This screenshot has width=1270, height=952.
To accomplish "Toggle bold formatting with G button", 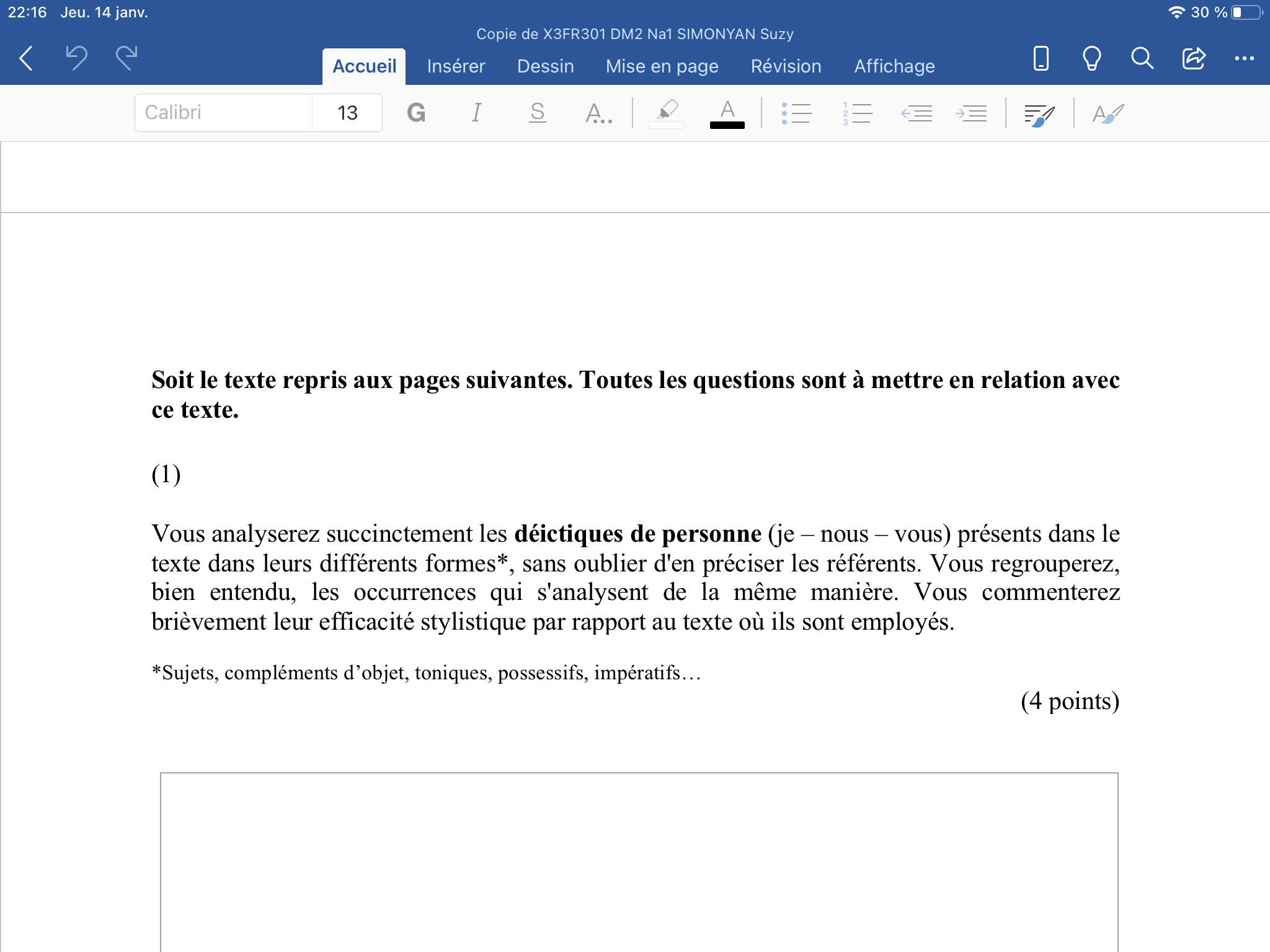I will [x=416, y=113].
